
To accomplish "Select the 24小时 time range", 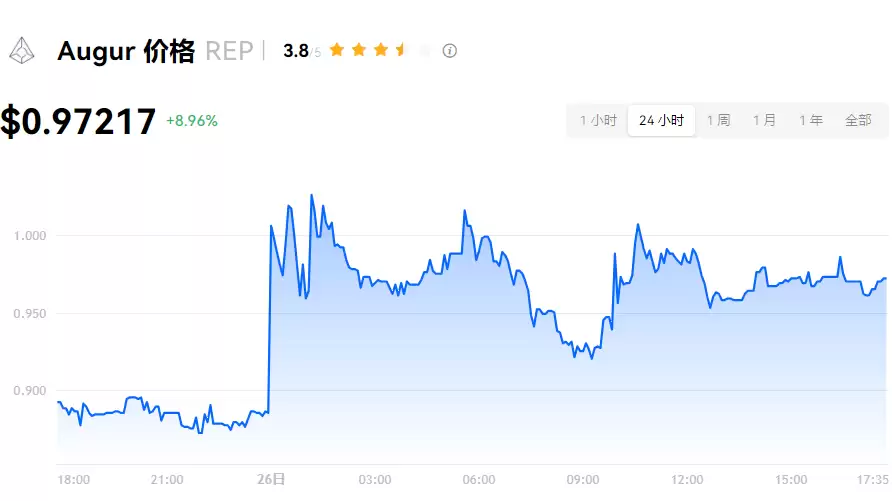I will [x=661, y=120].
